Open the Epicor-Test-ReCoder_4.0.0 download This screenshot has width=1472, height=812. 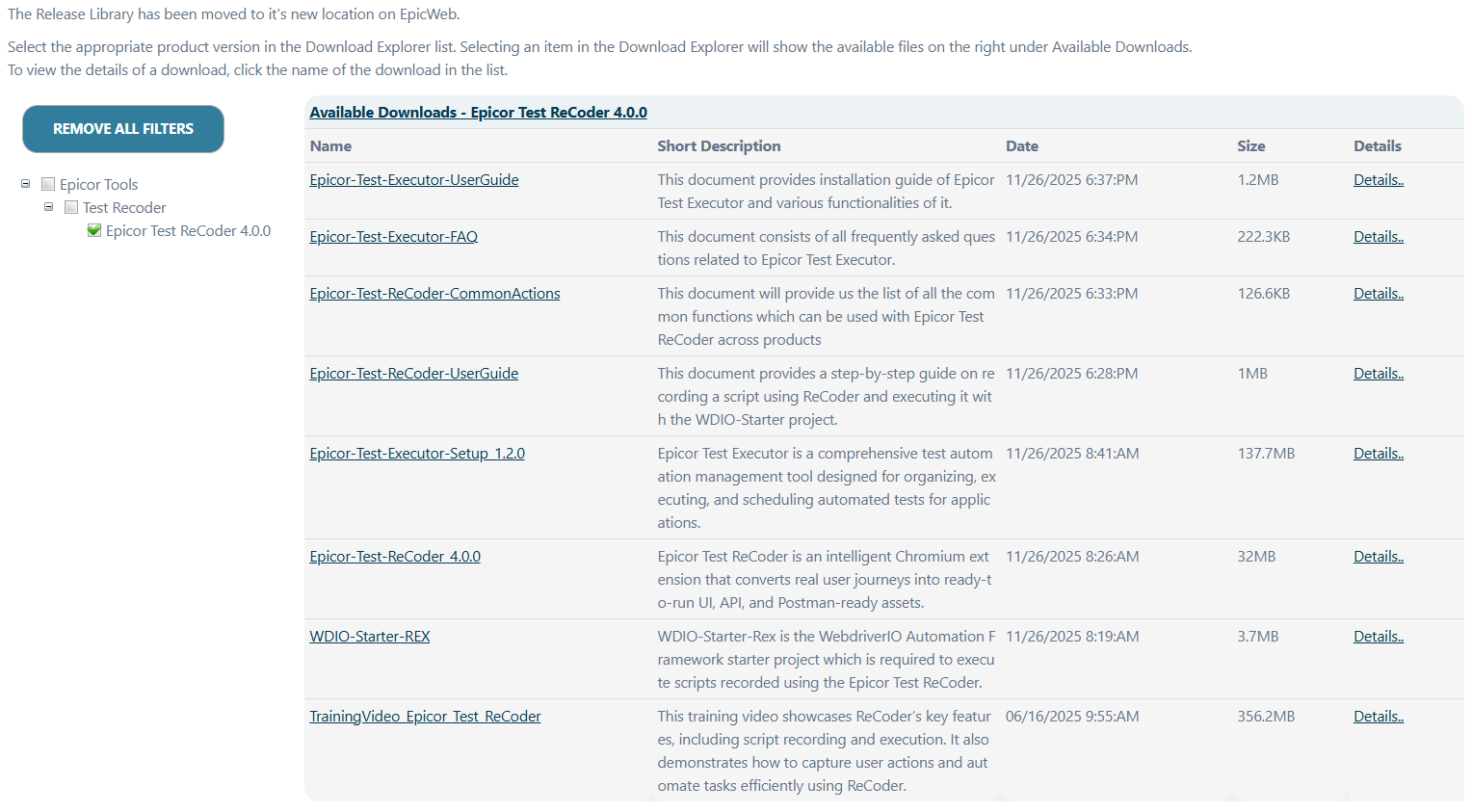[x=395, y=557]
